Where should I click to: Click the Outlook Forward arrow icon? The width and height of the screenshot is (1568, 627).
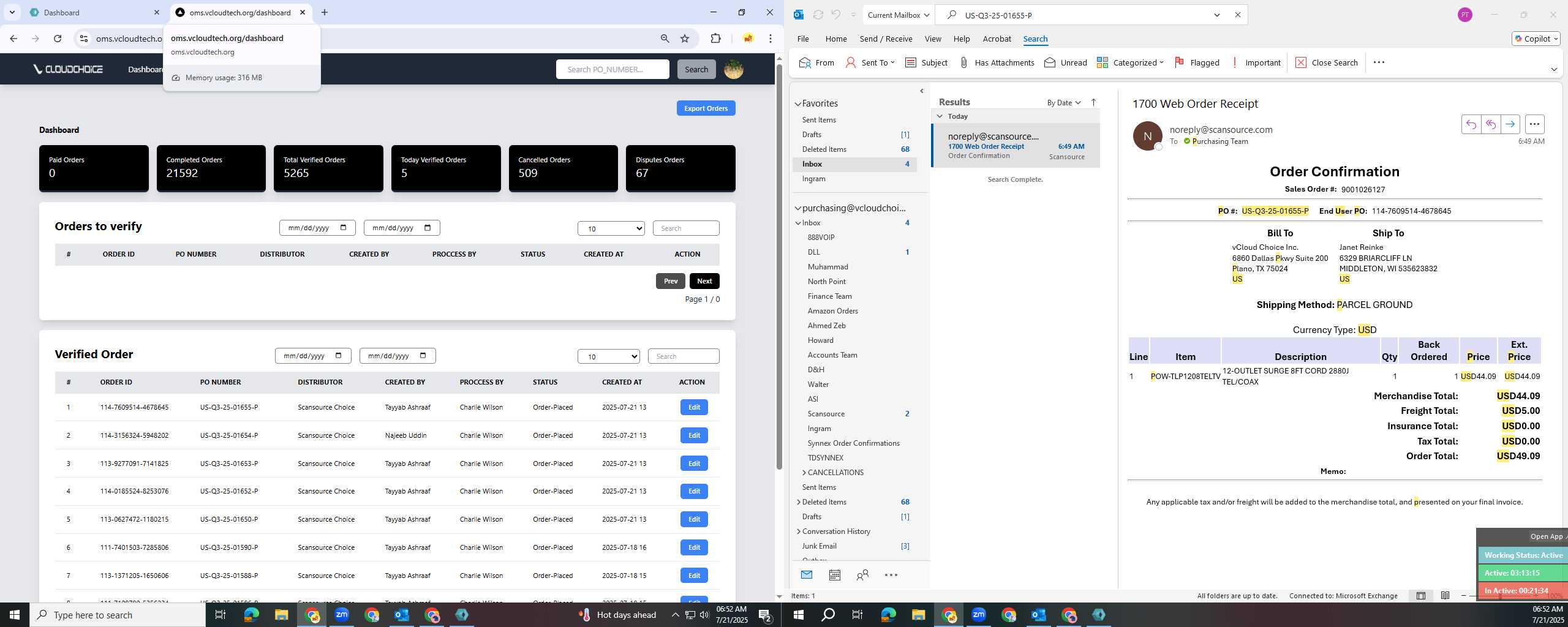1510,124
